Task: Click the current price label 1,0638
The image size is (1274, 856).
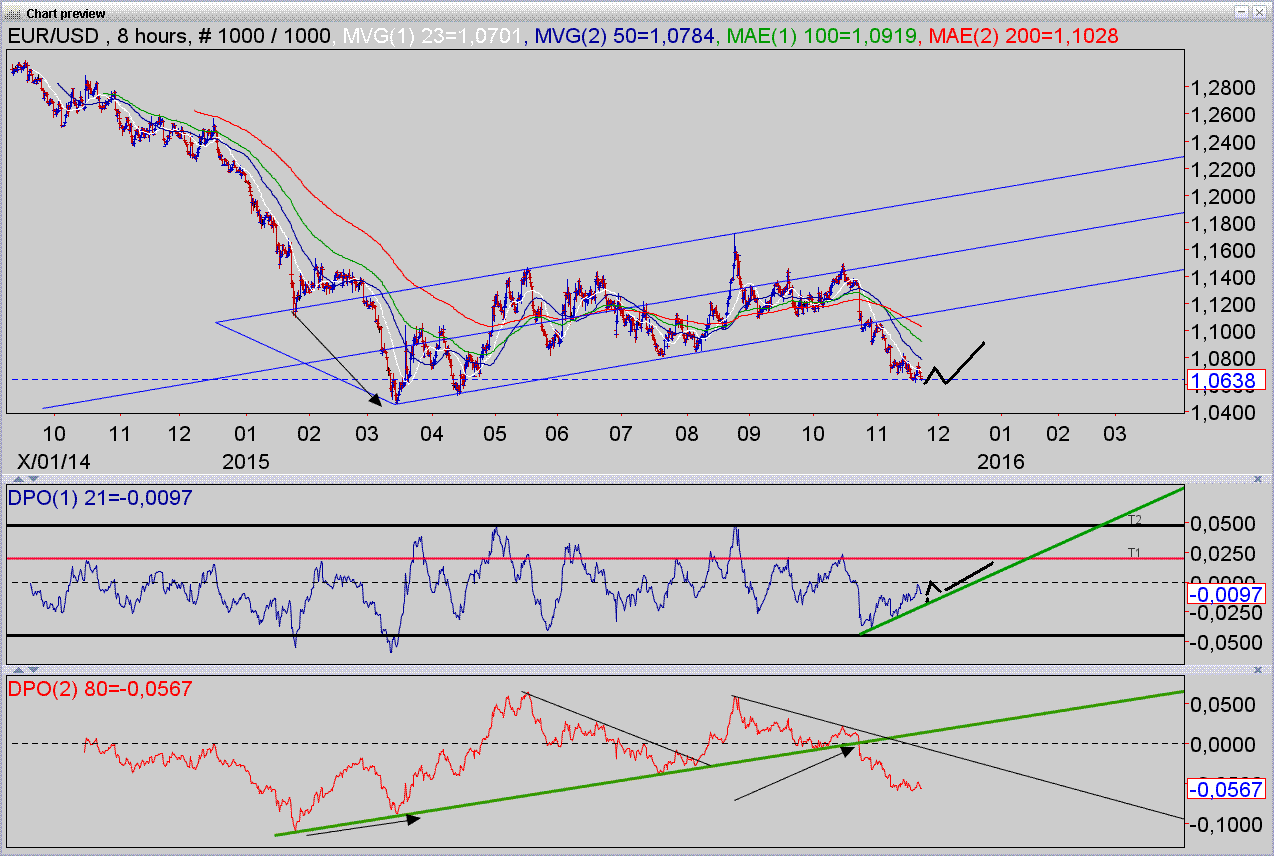Action: pyautogui.click(x=1225, y=380)
